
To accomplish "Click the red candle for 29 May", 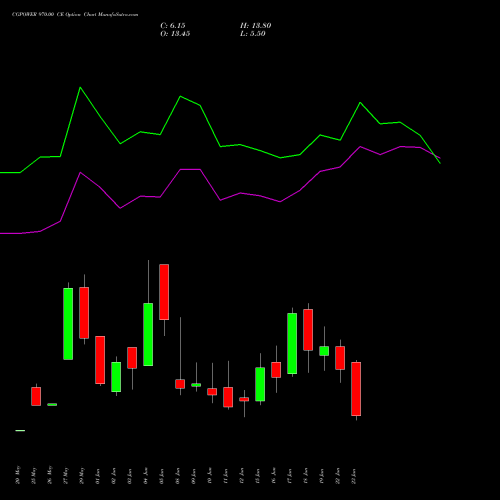I will tap(84, 313).
